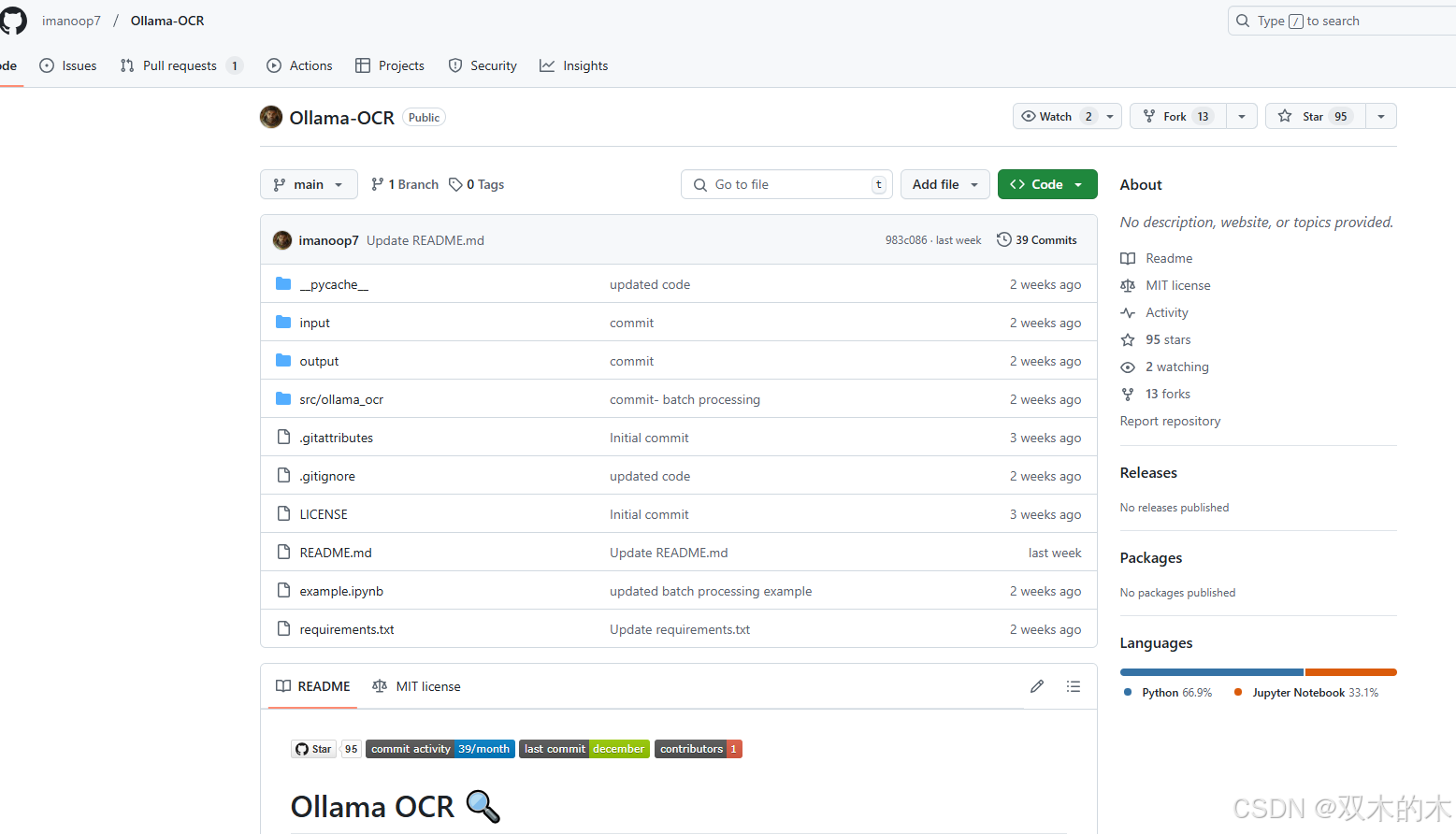
Task: Click the pulse icon beside Activity
Action: (x=1128, y=312)
